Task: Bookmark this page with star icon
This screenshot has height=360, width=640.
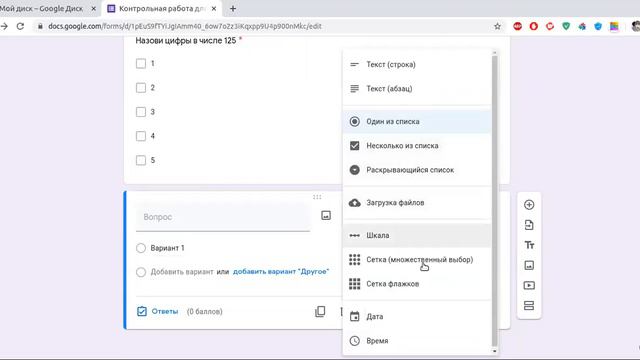Action: [x=497, y=27]
